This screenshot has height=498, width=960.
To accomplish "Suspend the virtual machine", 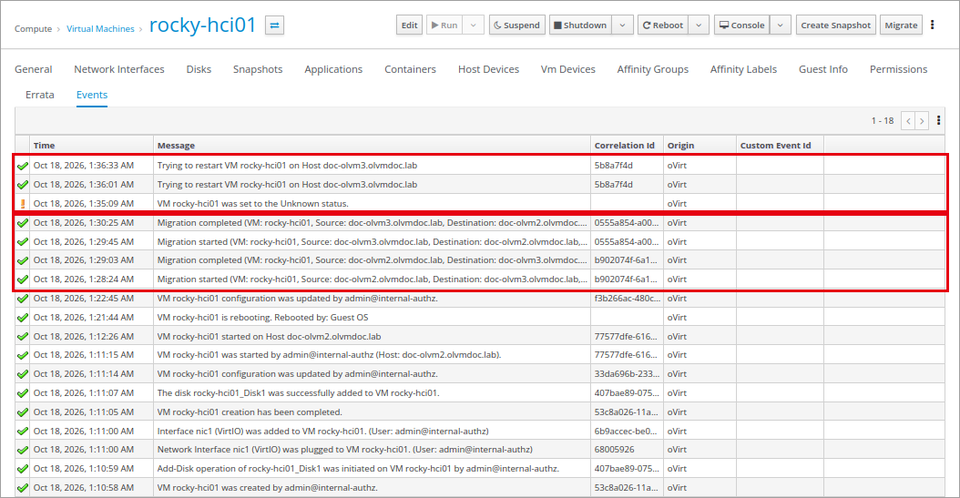I will tap(517, 25).
